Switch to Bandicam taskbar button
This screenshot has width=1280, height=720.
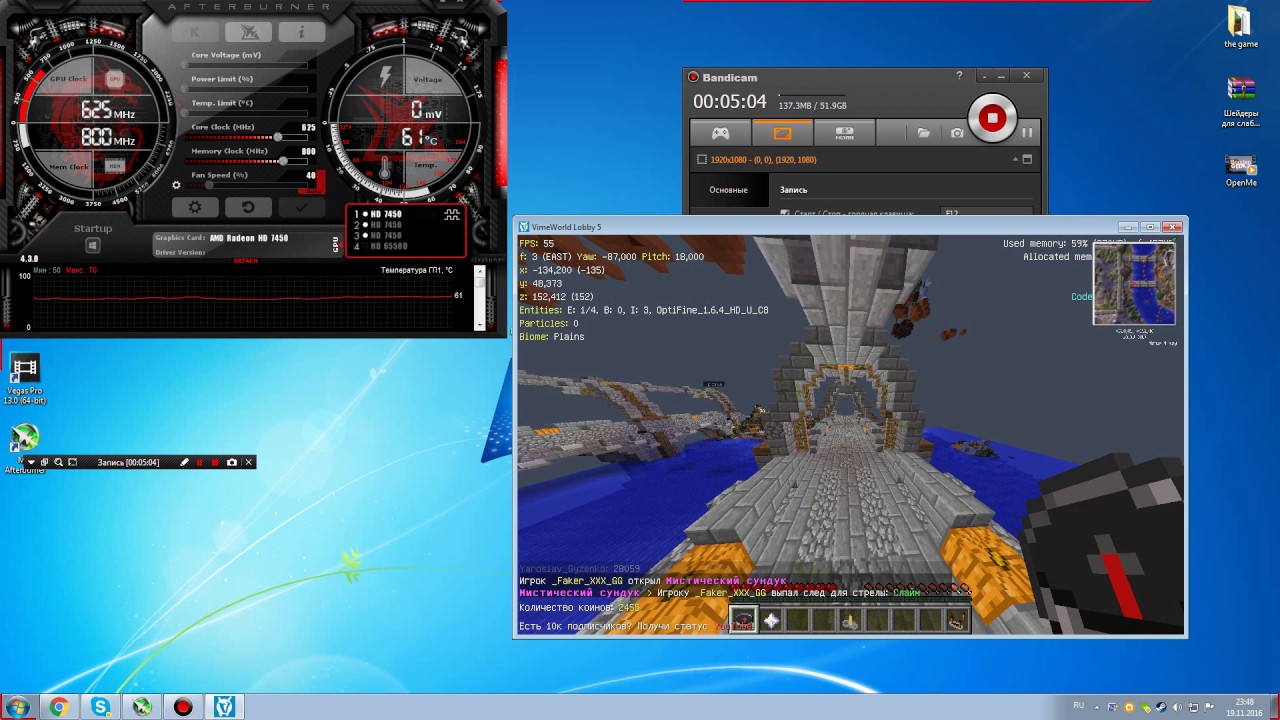click(x=183, y=707)
